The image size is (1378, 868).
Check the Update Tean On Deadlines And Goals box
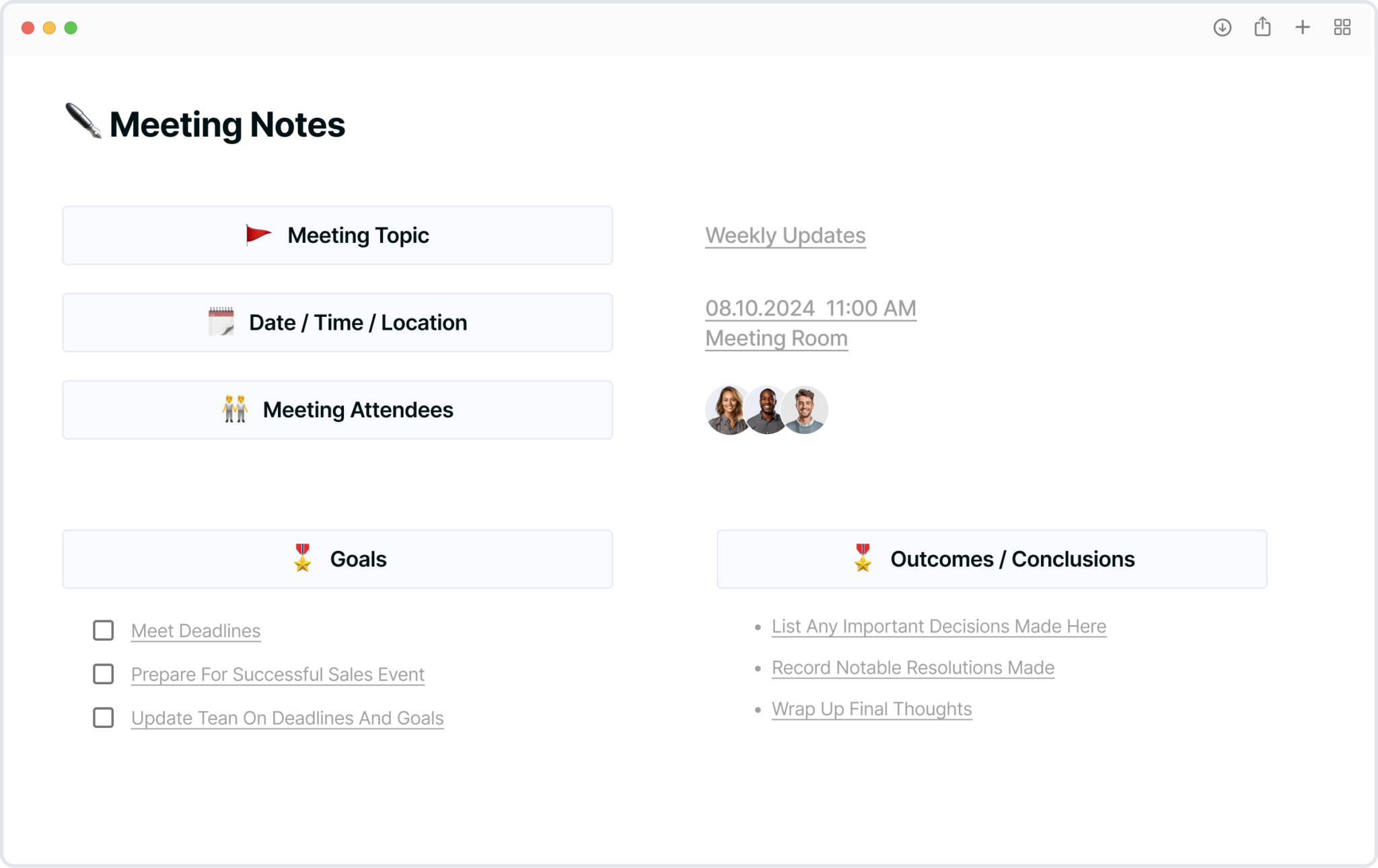(x=103, y=718)
